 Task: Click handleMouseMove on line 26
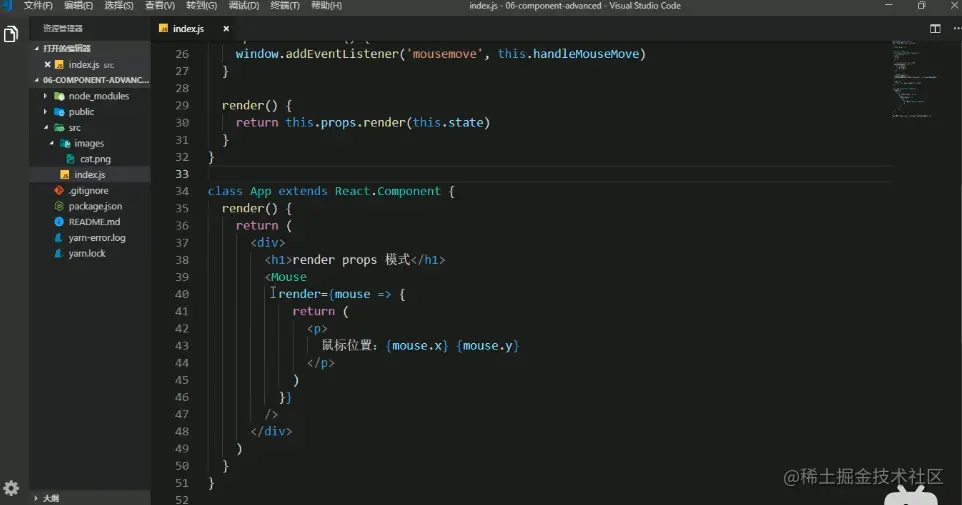coord(586,54)
